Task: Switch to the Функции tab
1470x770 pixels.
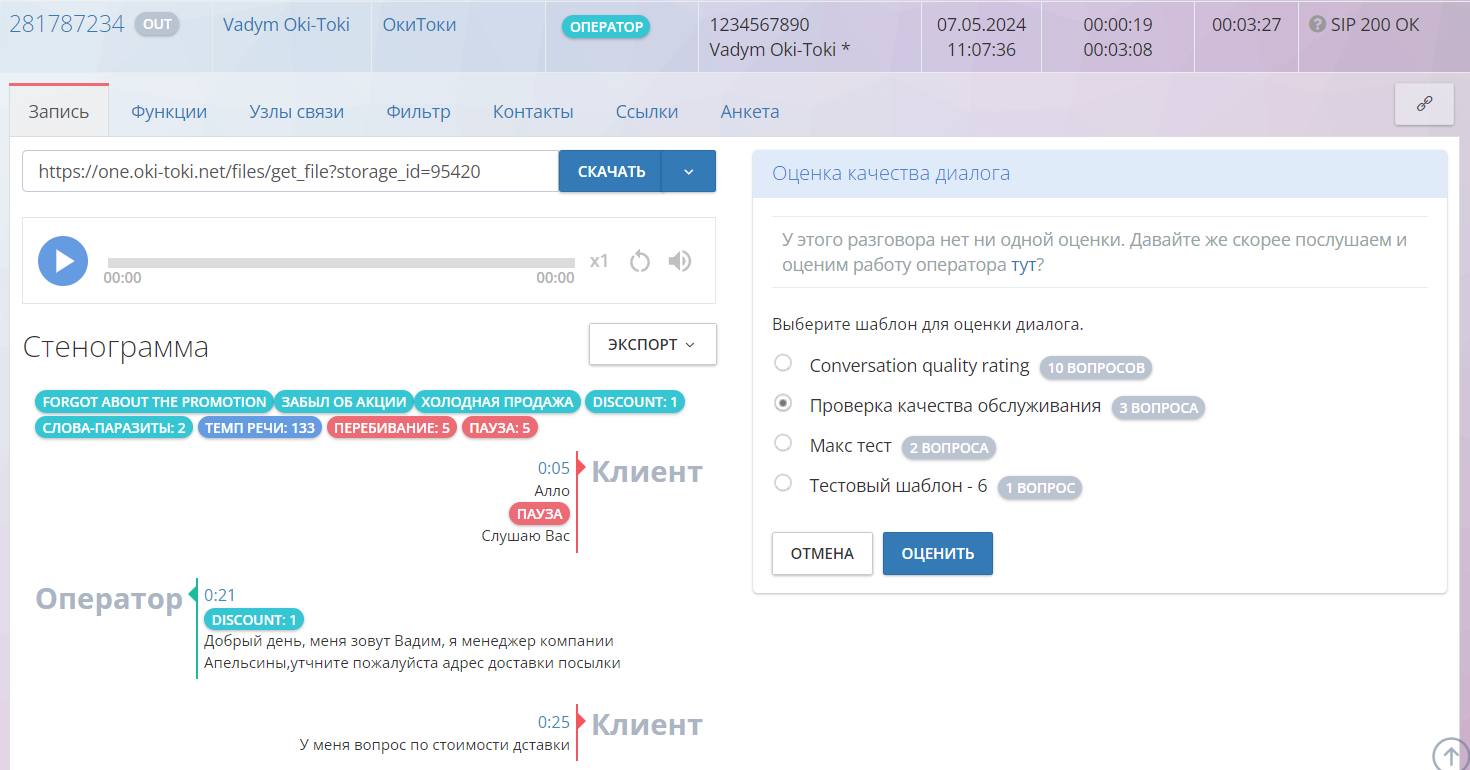Action: click(x=169, y=112)
